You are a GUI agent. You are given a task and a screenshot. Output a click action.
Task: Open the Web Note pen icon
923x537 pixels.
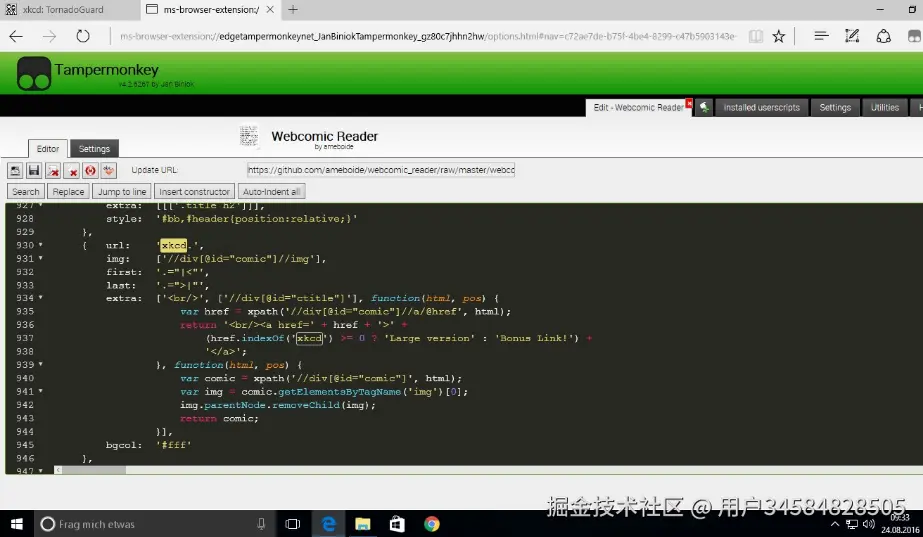tap(852, 37)
